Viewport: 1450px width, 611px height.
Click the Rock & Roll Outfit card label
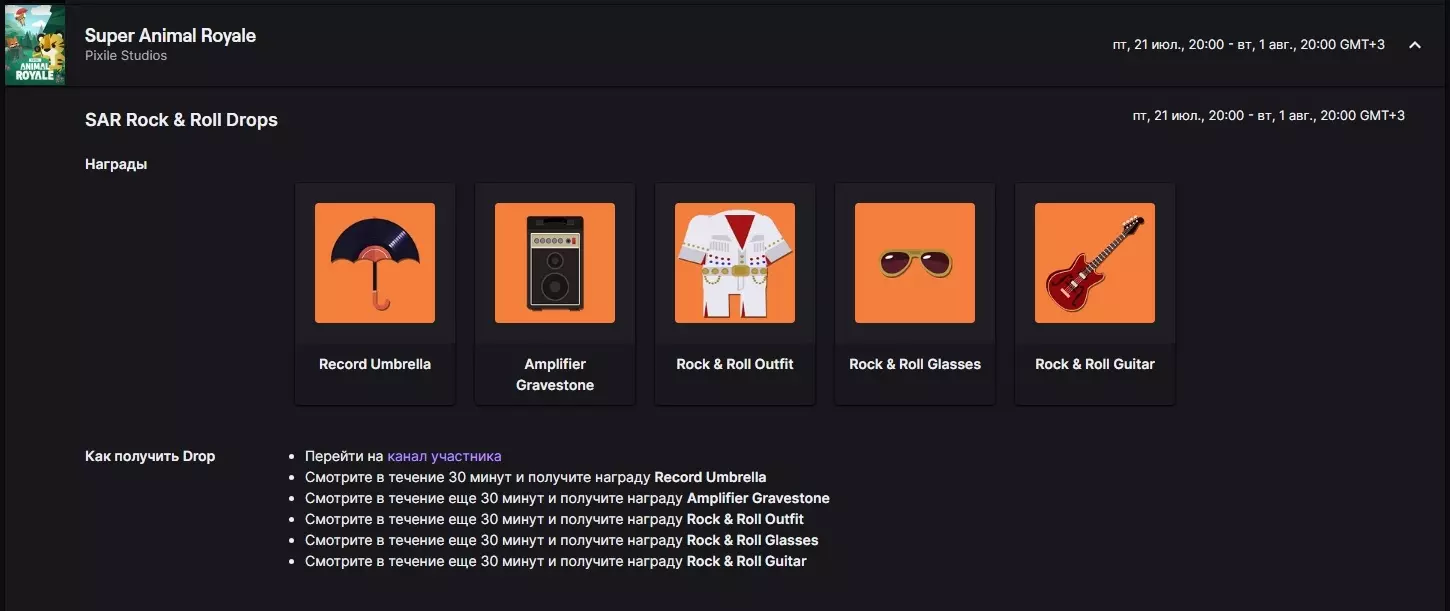[735, 364]
